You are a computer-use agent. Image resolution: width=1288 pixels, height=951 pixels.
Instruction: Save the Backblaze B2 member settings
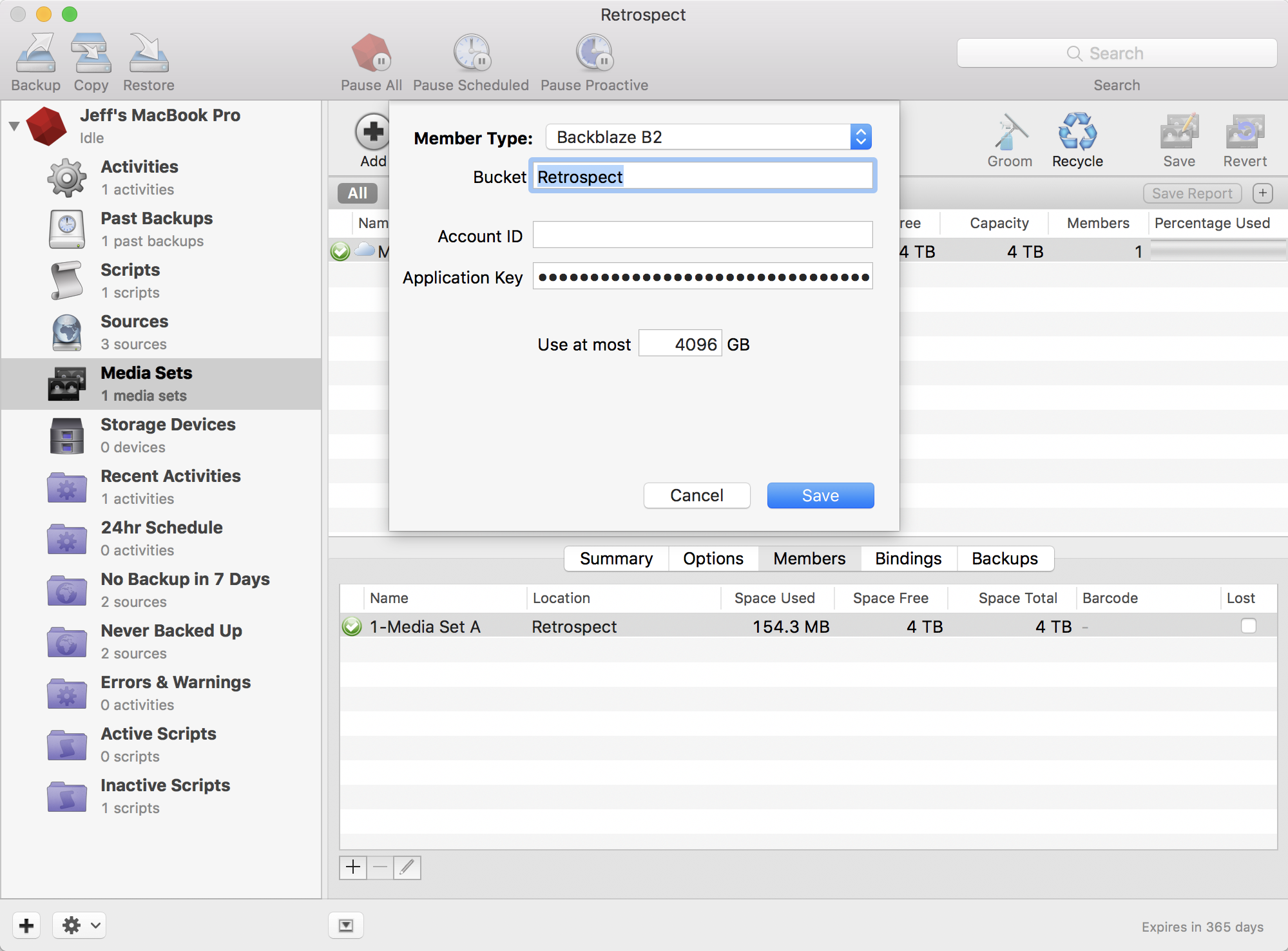click(820, 495)
